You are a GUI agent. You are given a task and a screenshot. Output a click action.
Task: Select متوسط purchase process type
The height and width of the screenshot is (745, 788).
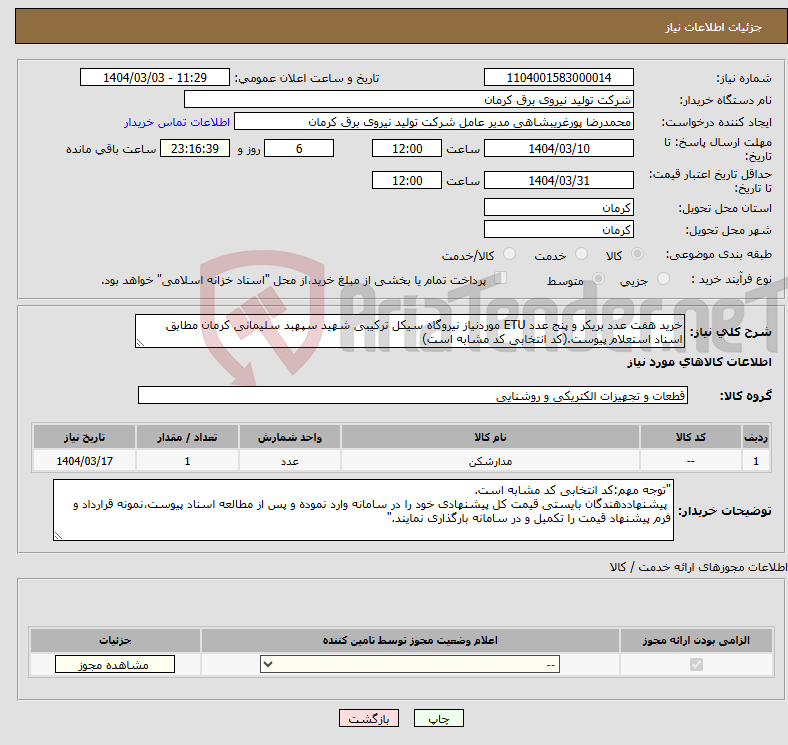[600, 281]
